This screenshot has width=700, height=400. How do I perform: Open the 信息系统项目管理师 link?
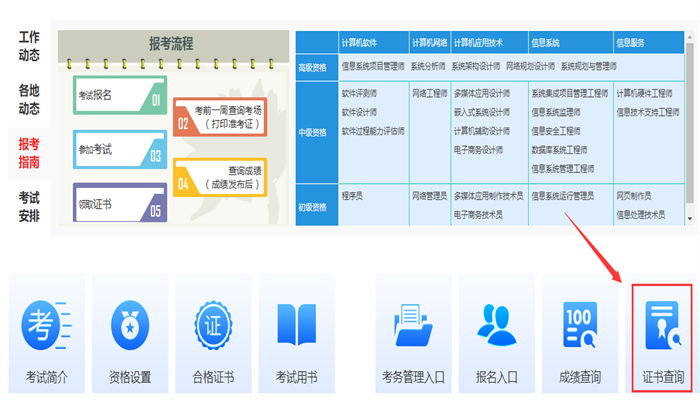[x=373, y=67]
